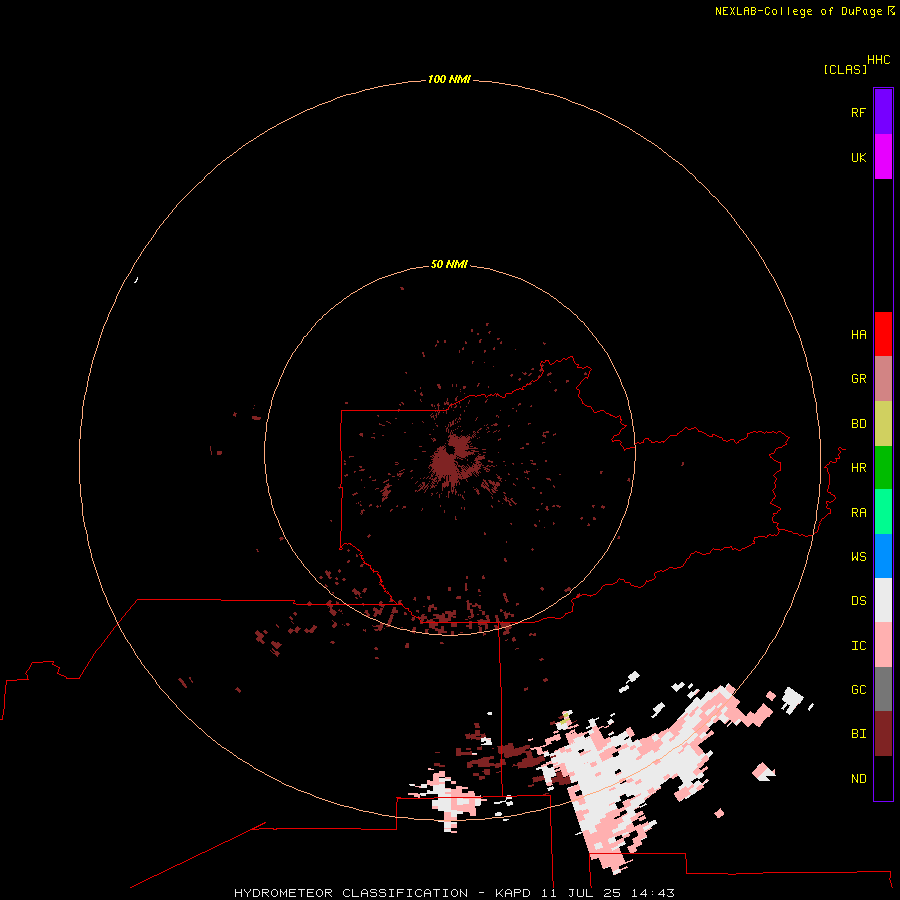
Task: Click the HR green legend swatch
Action: (x=883, y=468)
